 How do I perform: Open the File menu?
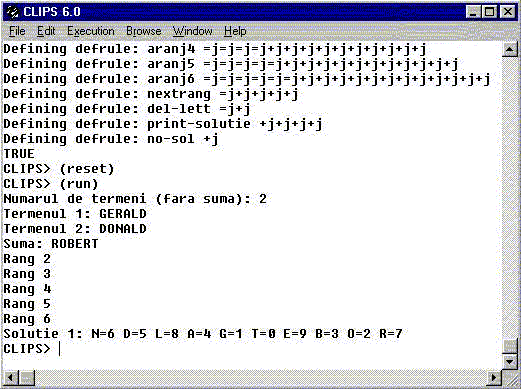coord(17,31)
